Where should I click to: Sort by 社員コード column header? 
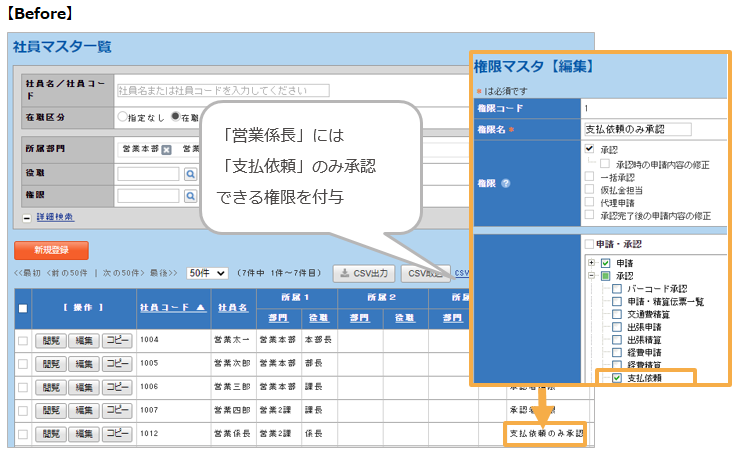(x=172, y=306)
